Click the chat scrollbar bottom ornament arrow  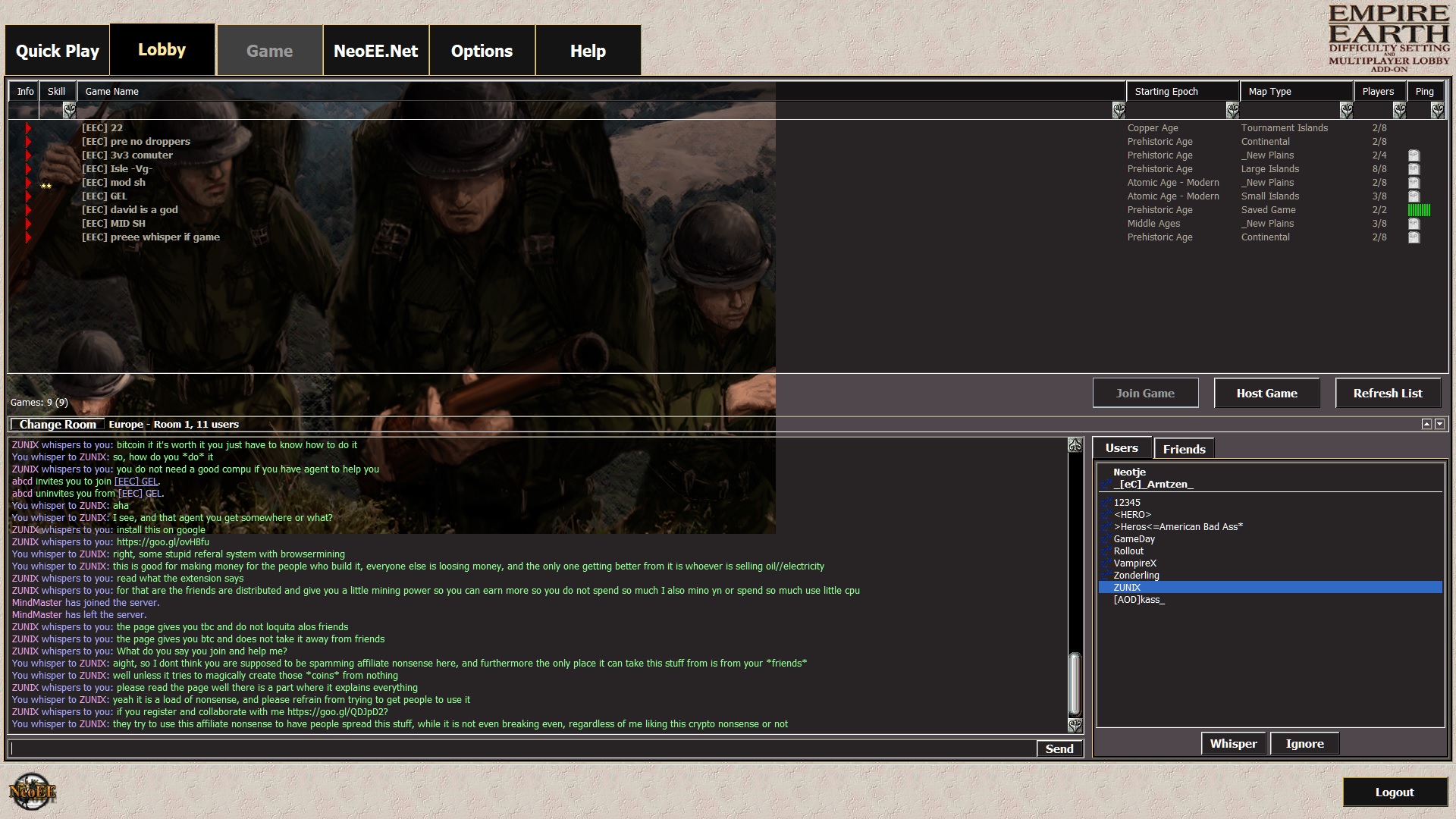(1075, 725)
